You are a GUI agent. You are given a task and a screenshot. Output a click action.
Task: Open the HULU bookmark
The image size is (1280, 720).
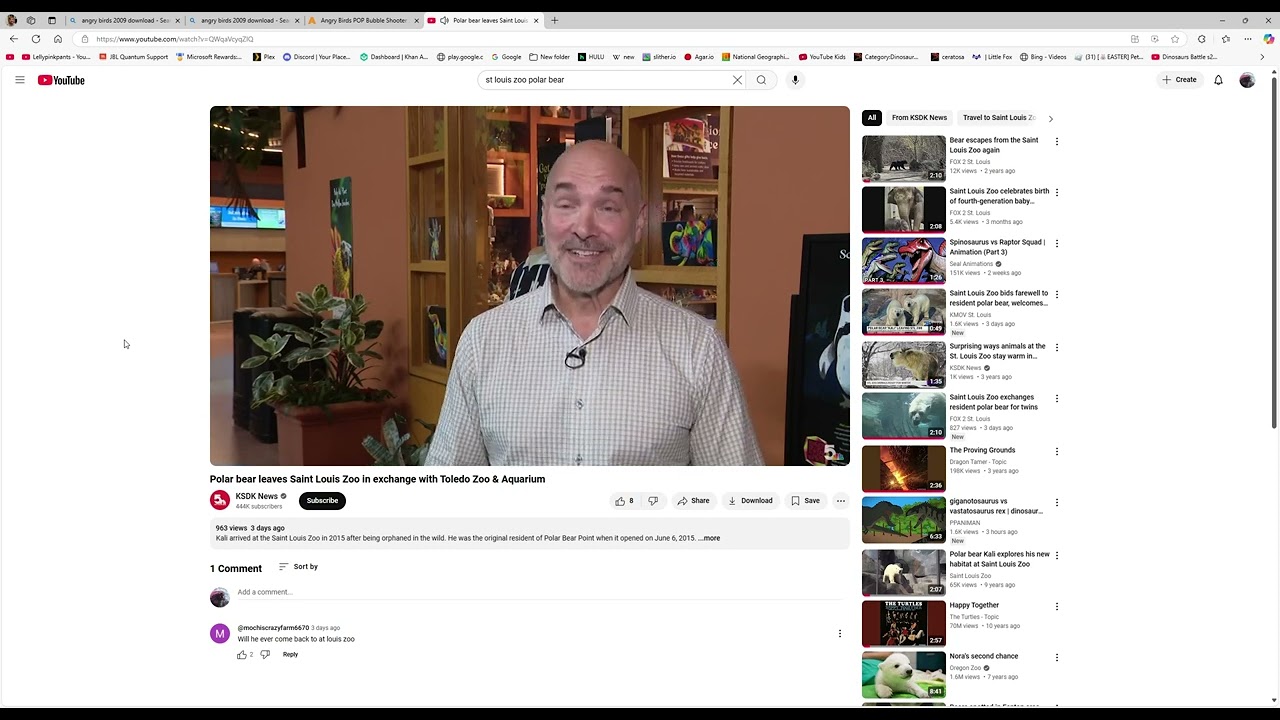(591, 57)
